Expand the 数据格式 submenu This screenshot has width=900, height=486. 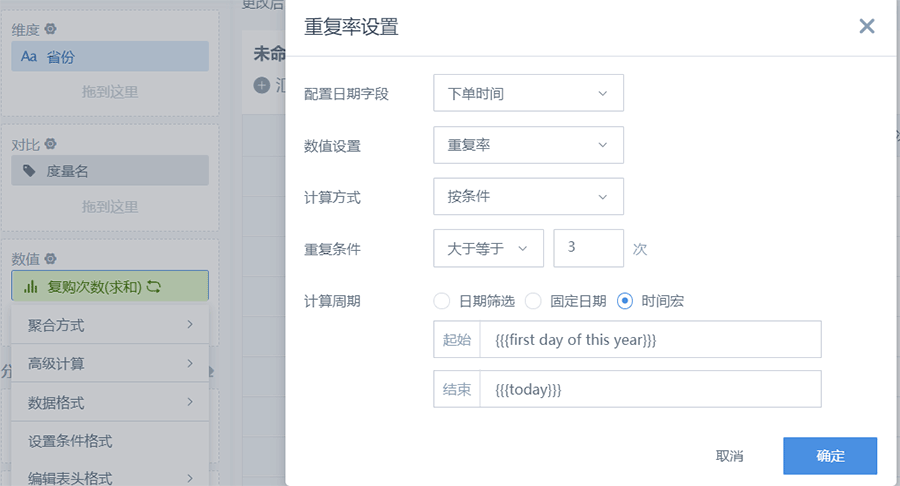(110, 402)
